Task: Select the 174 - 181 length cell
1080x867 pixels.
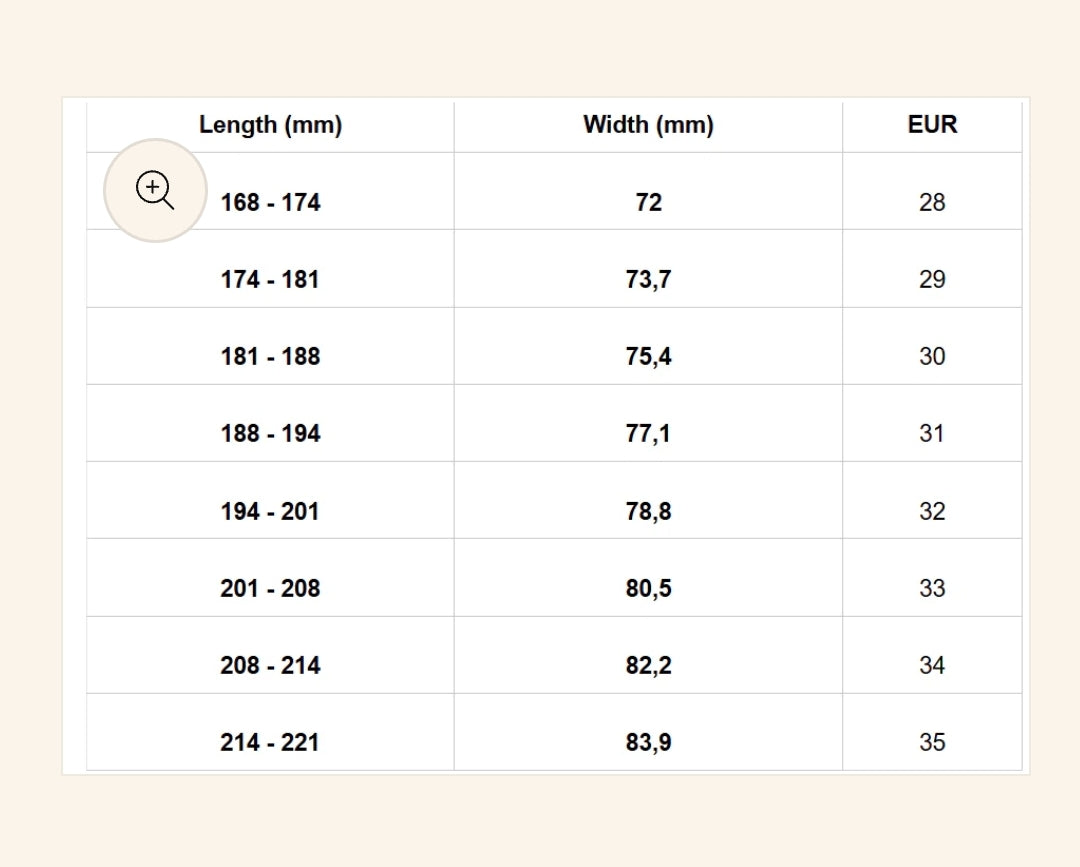Action: (270, 280)
